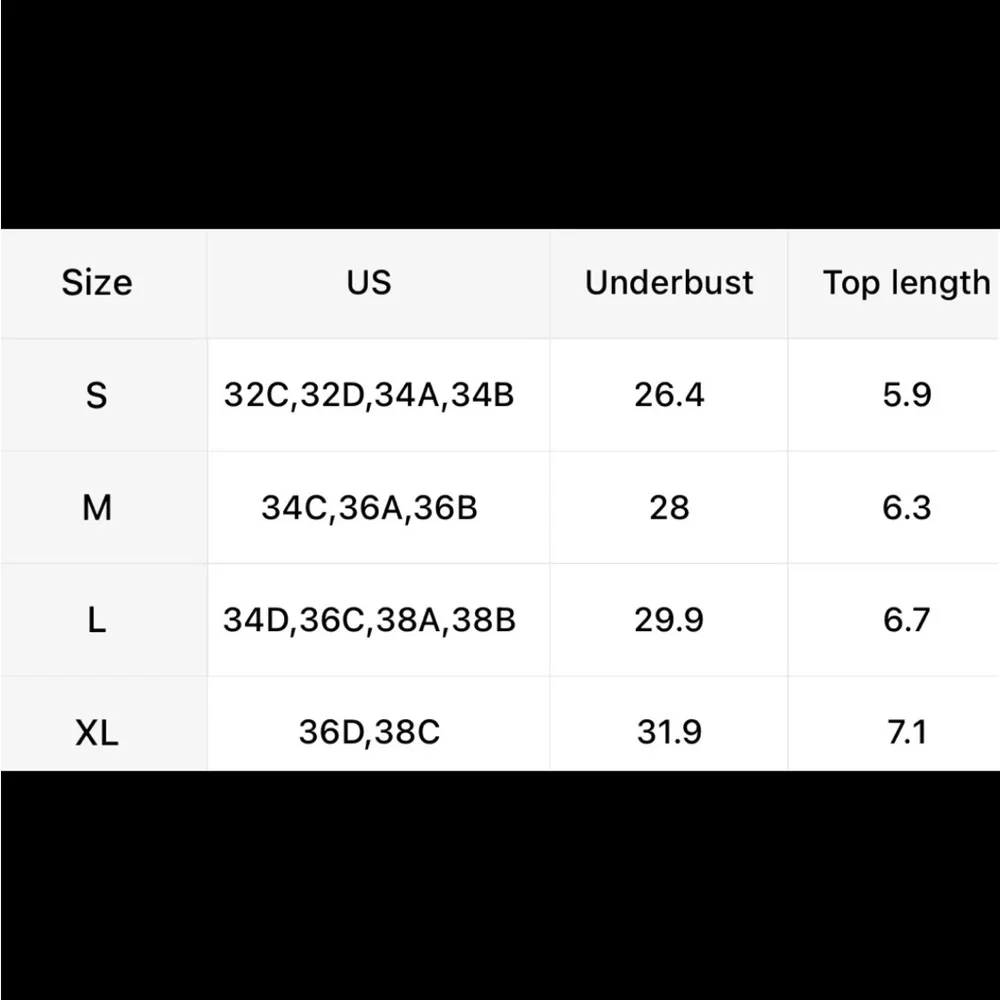
Task: Click the 5.9 top length value
Action: click(x=906, y=395)
